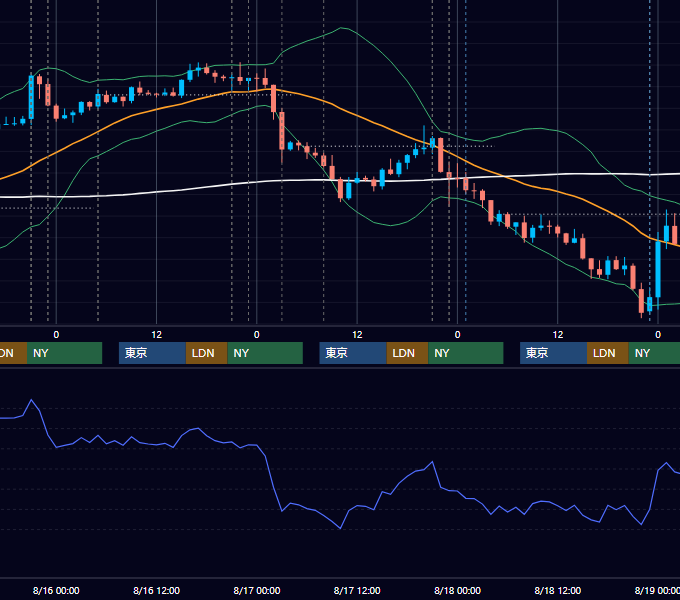Image resolution: width=680 pixels, height=600 pixels.
Task: Click the 8/18 00:00 date label
Action: (x=458, y=590)
